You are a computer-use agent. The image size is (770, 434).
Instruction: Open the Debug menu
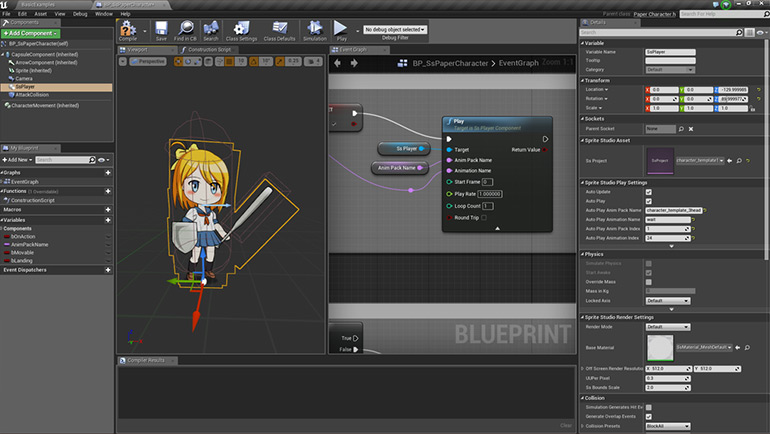point(80,14)
